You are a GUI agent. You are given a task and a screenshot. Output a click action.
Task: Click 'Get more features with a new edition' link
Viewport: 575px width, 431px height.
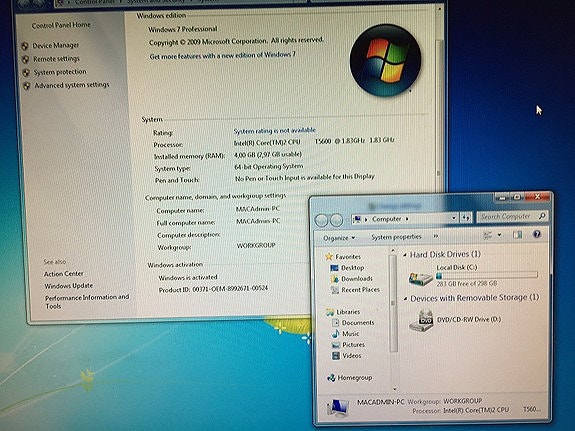point(223,55)
